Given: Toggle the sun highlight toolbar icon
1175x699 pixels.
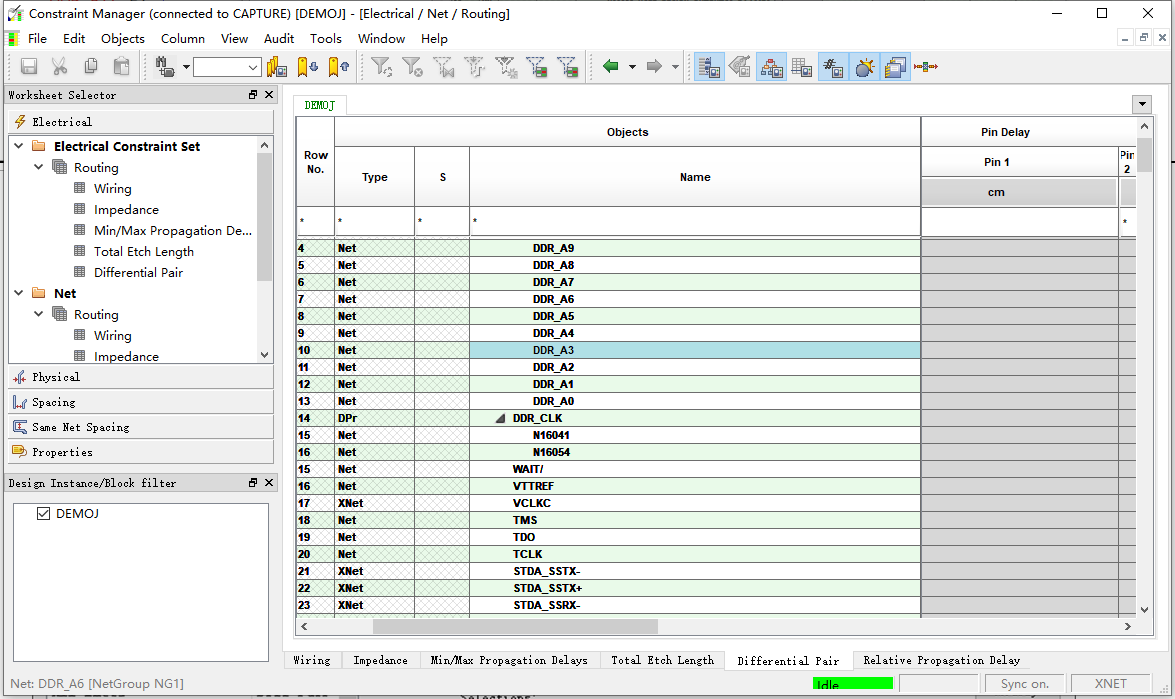Looking at the screenshot, I should pos(864,67).
